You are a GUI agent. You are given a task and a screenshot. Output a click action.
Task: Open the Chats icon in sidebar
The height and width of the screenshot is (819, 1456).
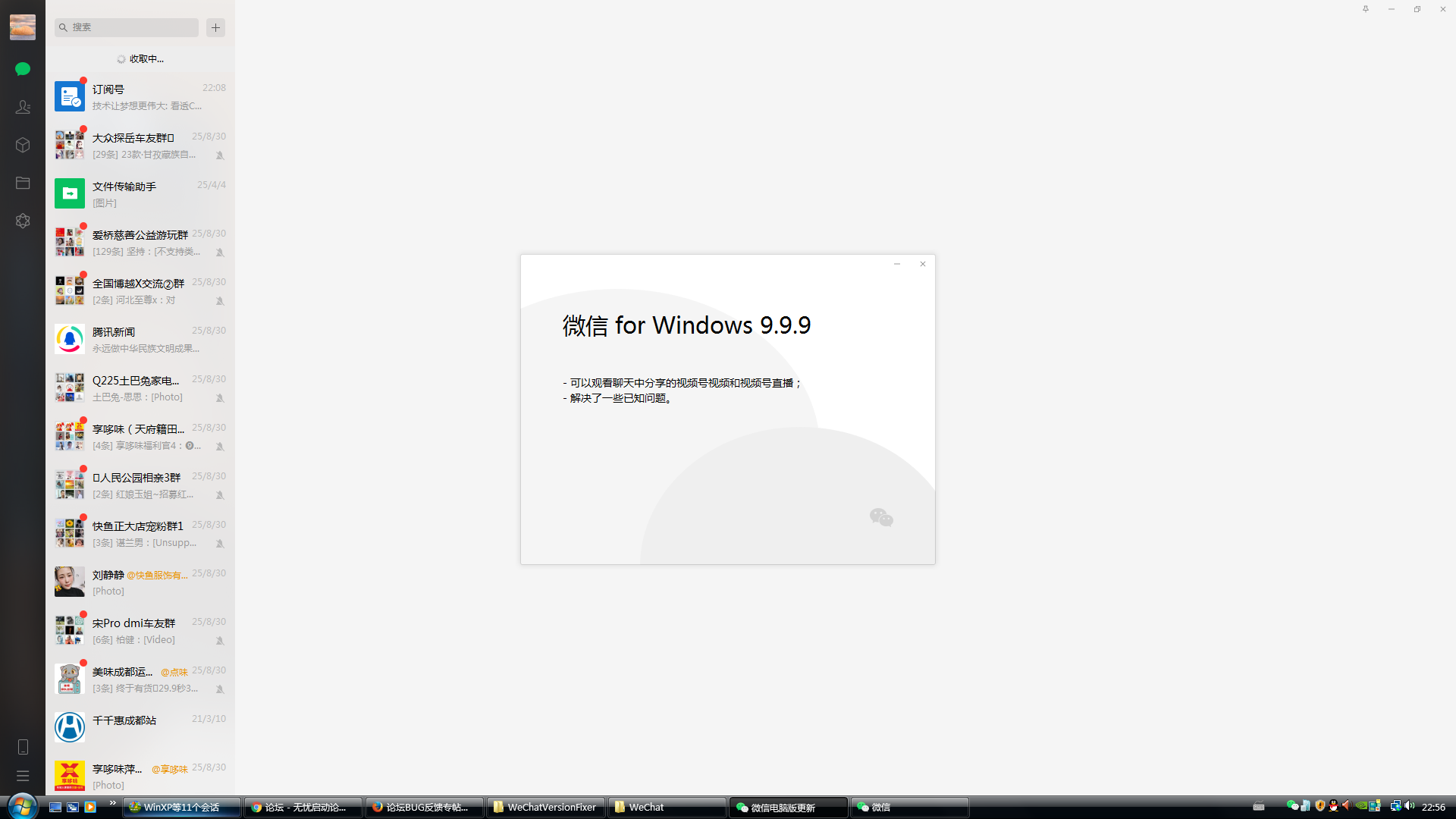23,69
